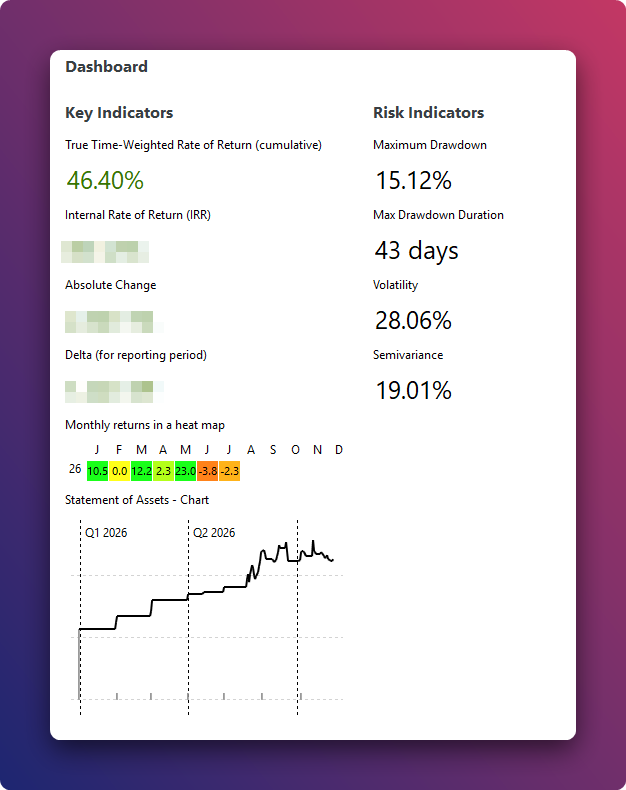Click the May 23.0 green cell
The width and height of the screenshot is (626, 790).
click(x=185, y=471)
